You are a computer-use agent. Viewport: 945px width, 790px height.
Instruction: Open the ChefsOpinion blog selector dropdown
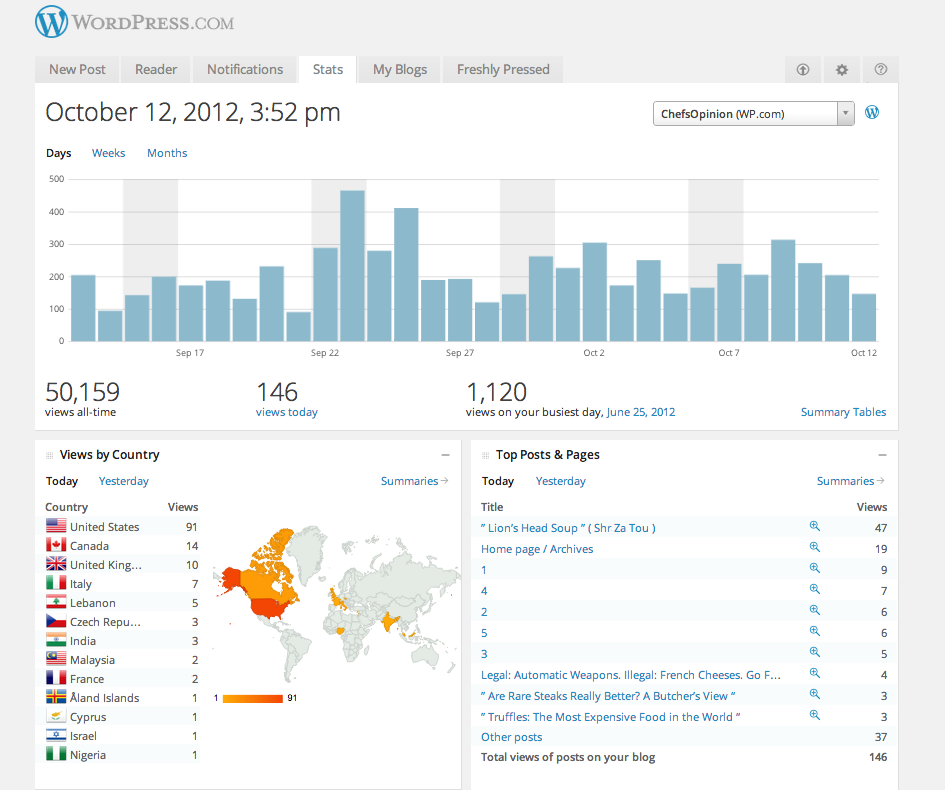(x=753, y=114)
